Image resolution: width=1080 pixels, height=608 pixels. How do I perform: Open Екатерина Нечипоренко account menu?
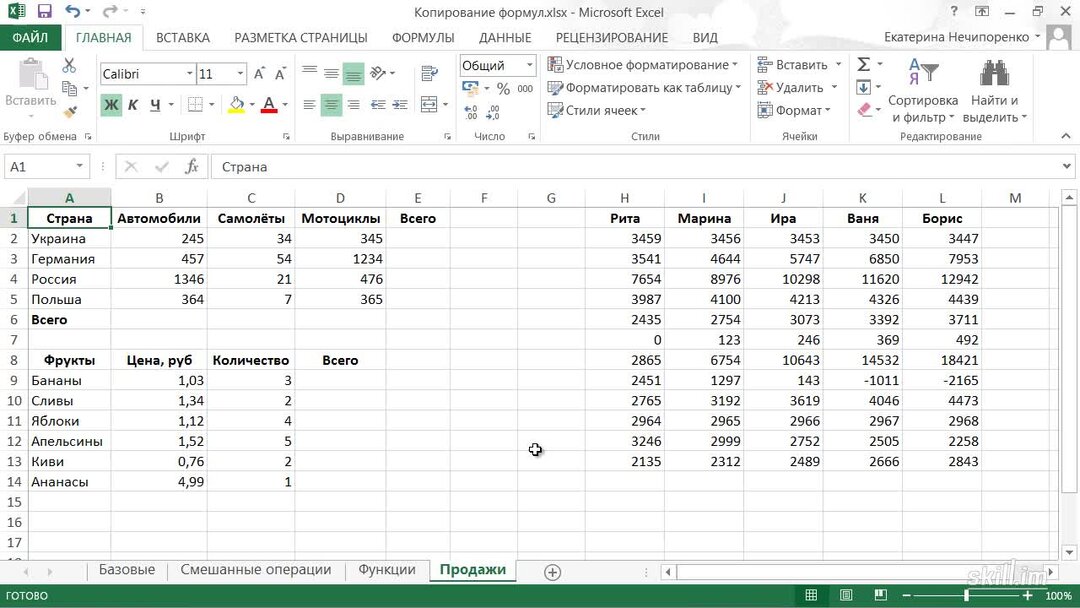[x=962, y=37]
